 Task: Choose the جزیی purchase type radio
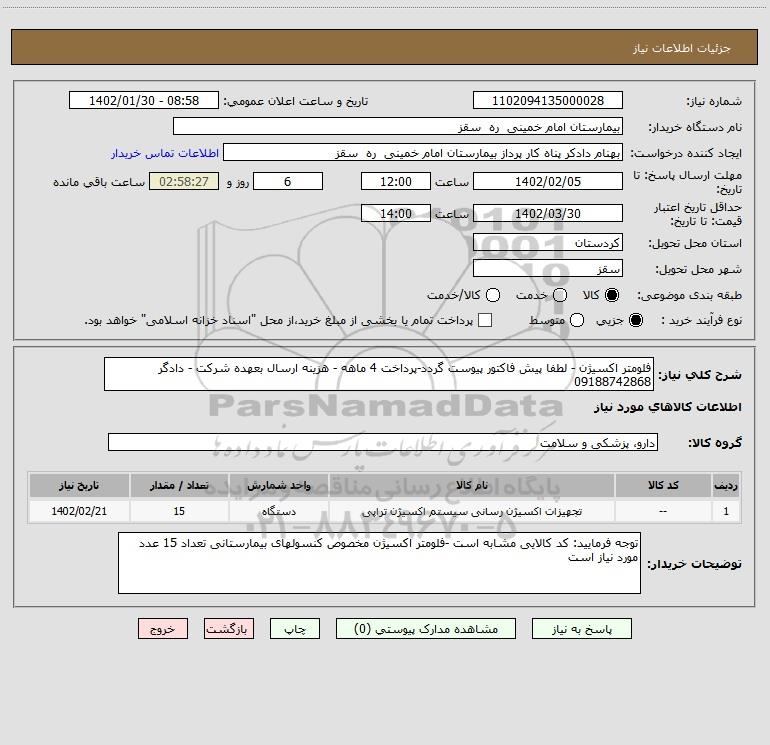coord(636,320)
